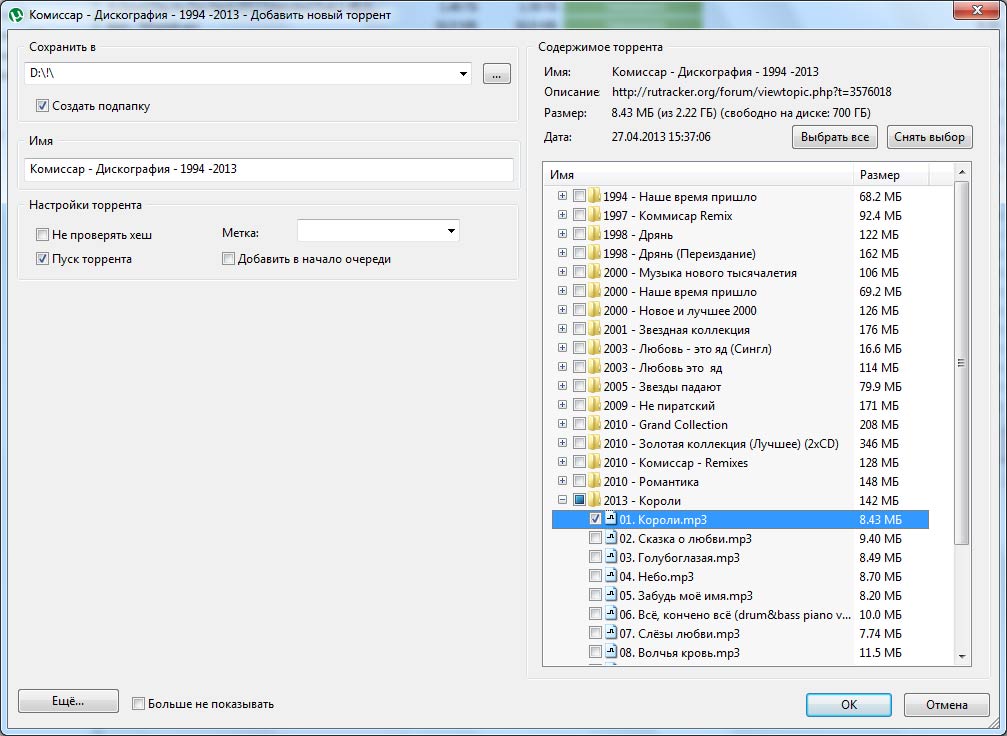Click mp3 file icon of 04. Небо.mp3
Viewport: 1007px width, 736px height.
[x=610, y=576]
